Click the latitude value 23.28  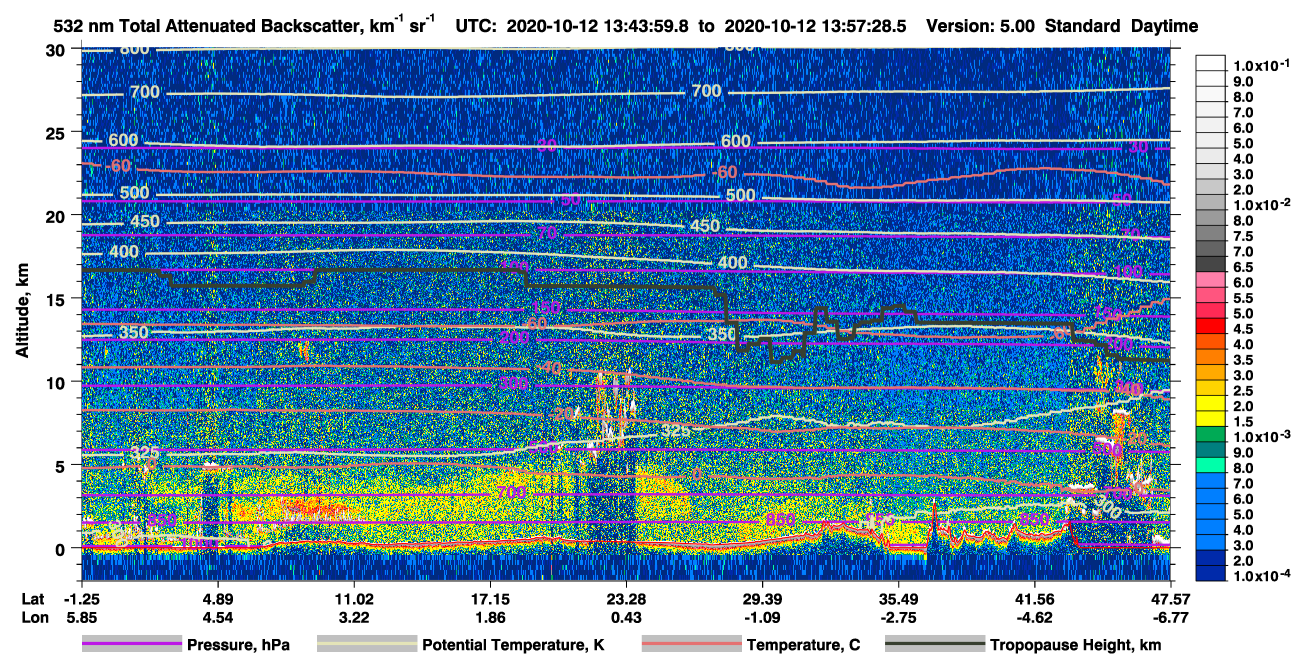click(x=626, y=598)
